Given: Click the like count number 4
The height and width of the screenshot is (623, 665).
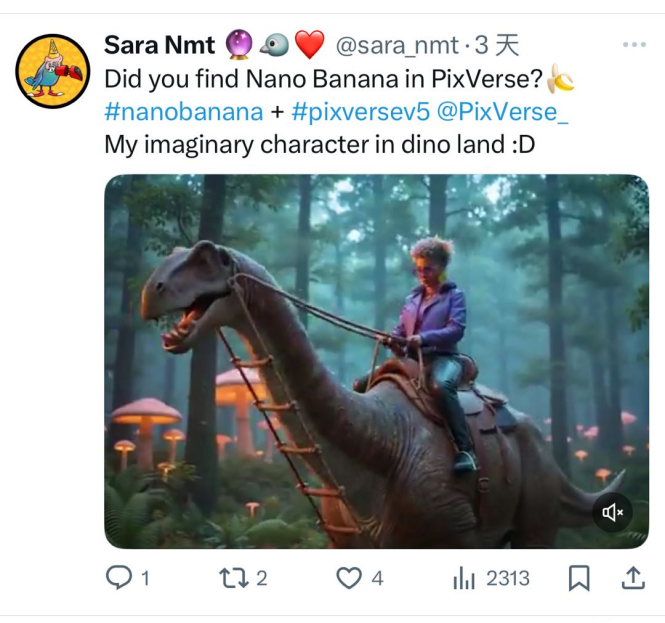Looking at the screenshot, I should coord(377,578).
